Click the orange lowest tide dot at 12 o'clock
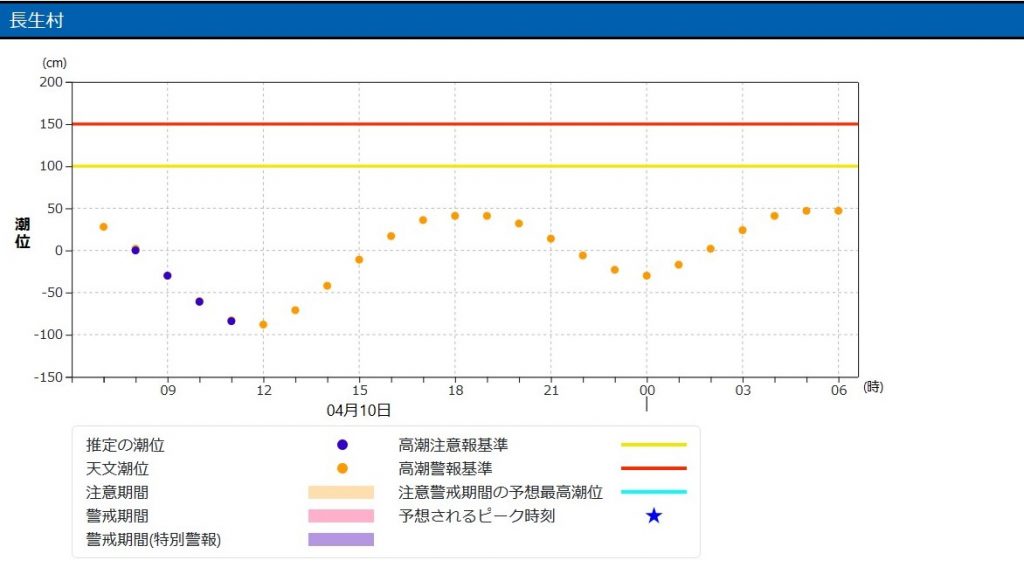Screen dimensions: 1024x581 click(263, 324)
